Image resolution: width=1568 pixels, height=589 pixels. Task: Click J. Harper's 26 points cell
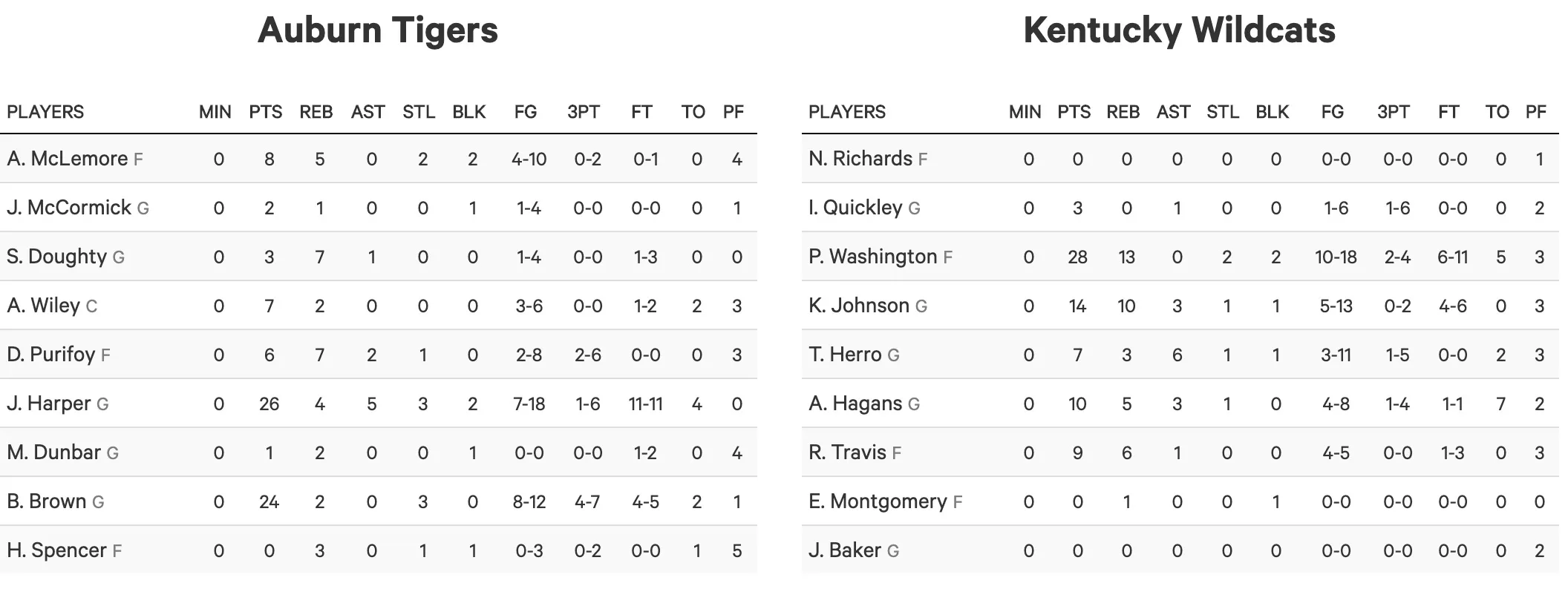point(269,404)
